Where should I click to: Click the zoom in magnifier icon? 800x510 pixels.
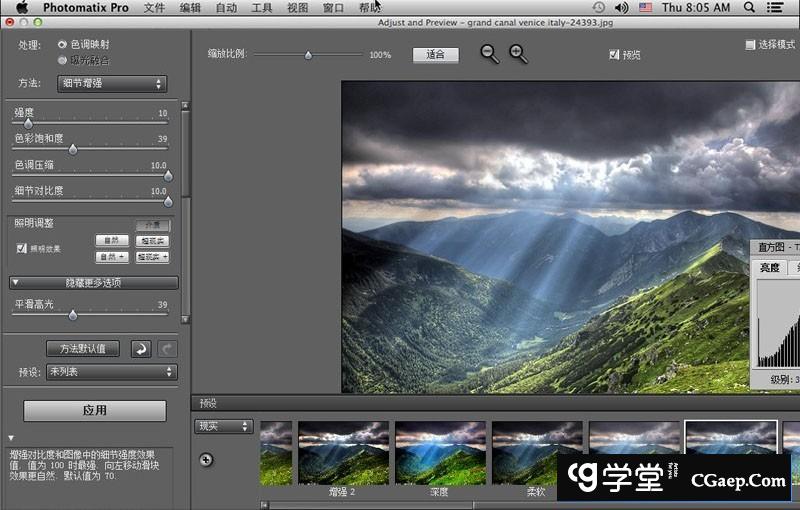(517, 54)
